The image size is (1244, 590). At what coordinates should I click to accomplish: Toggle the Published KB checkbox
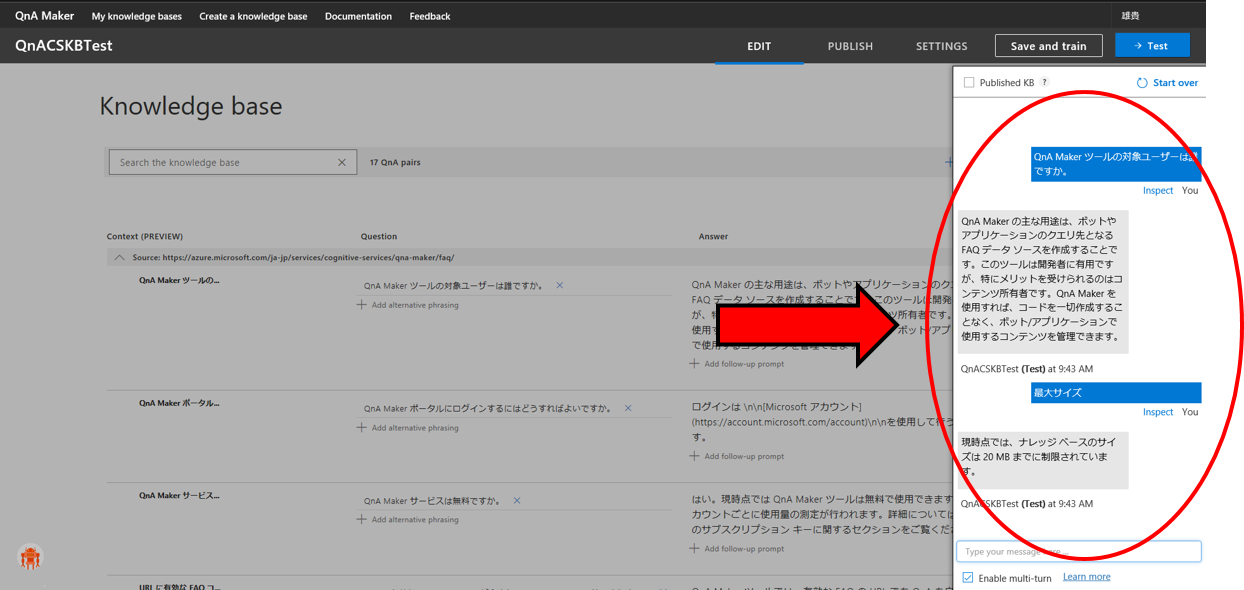(x=969, y=83)
